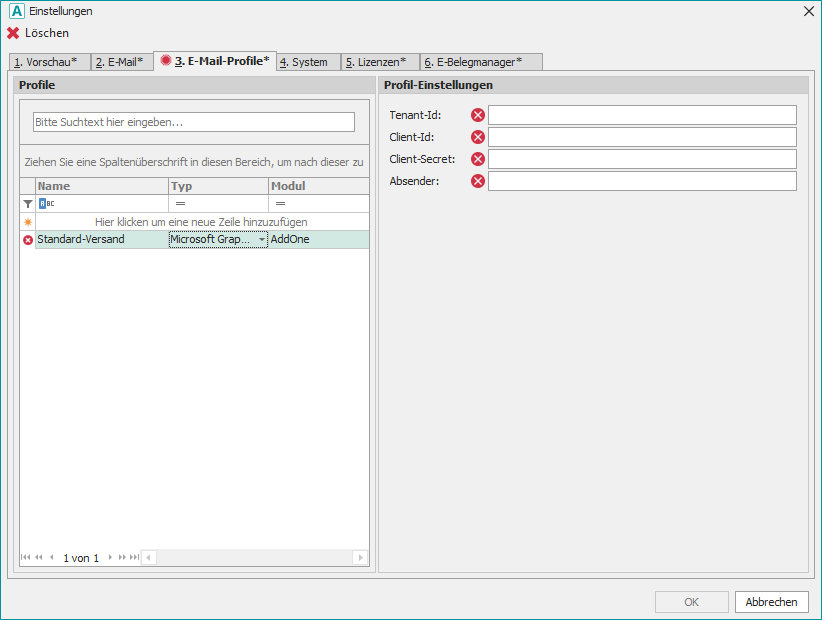Click the error icon on Standard-Versand row

coord(28,240)
